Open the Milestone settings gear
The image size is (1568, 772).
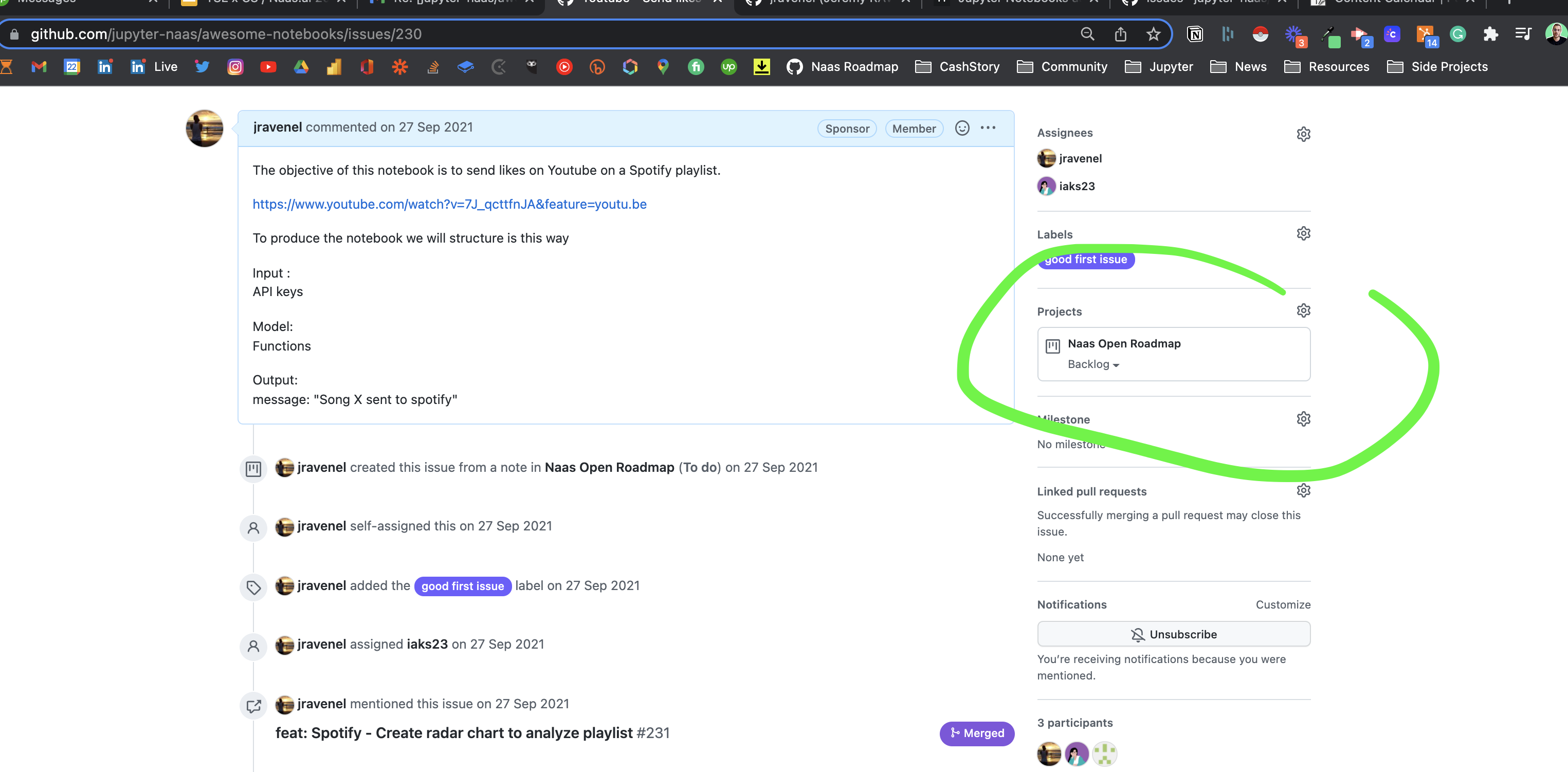(1303, 418)
